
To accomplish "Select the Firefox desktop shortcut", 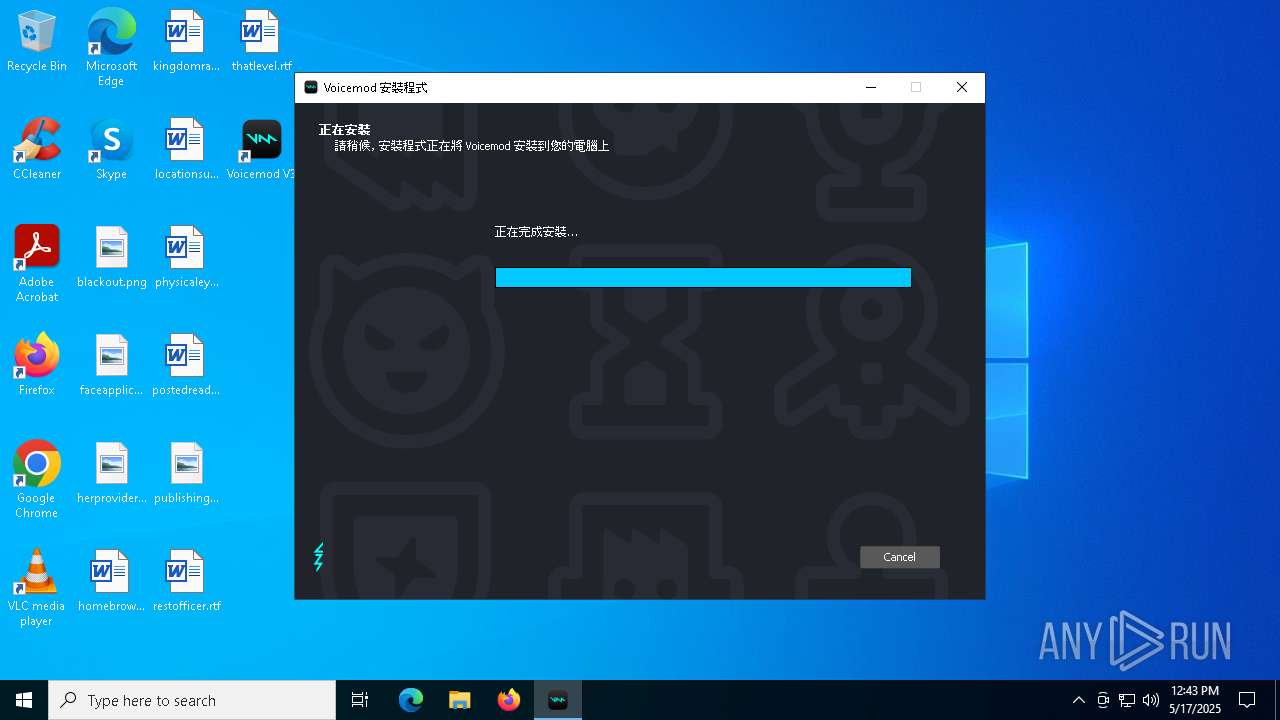I will 37,366.
